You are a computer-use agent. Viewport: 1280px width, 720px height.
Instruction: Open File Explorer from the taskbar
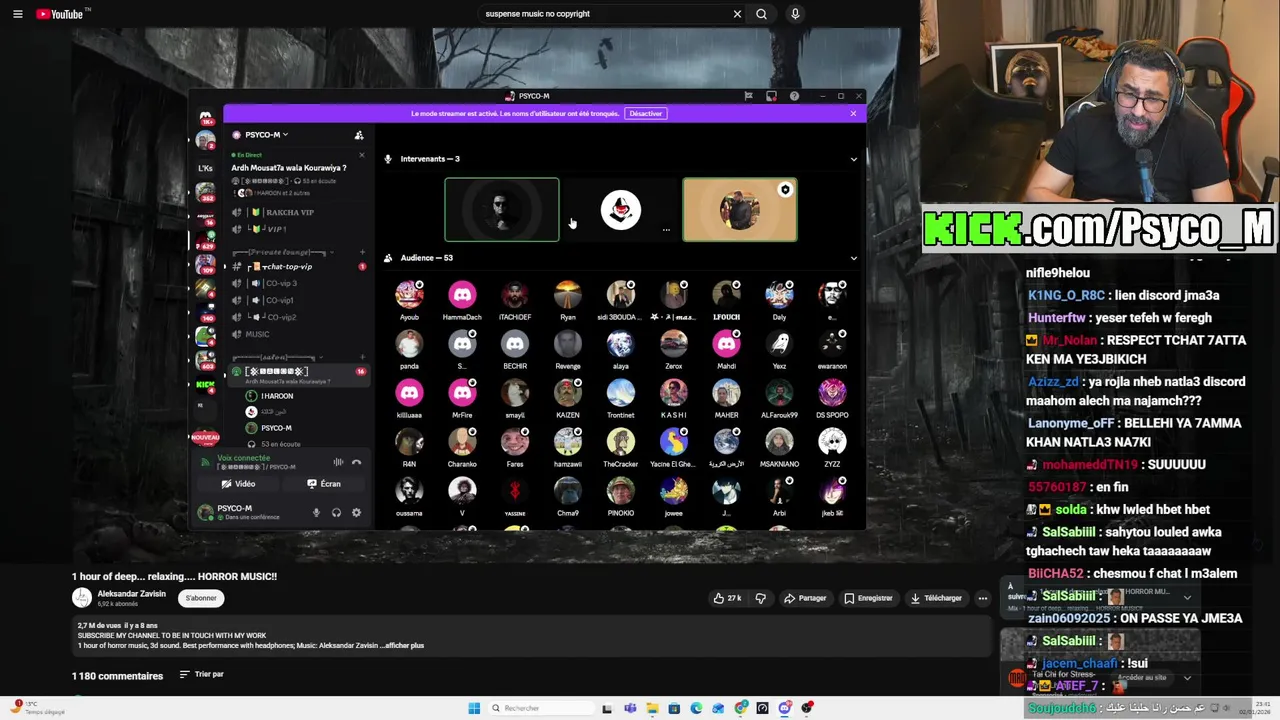pyautogui.click(x=652, y=708)
